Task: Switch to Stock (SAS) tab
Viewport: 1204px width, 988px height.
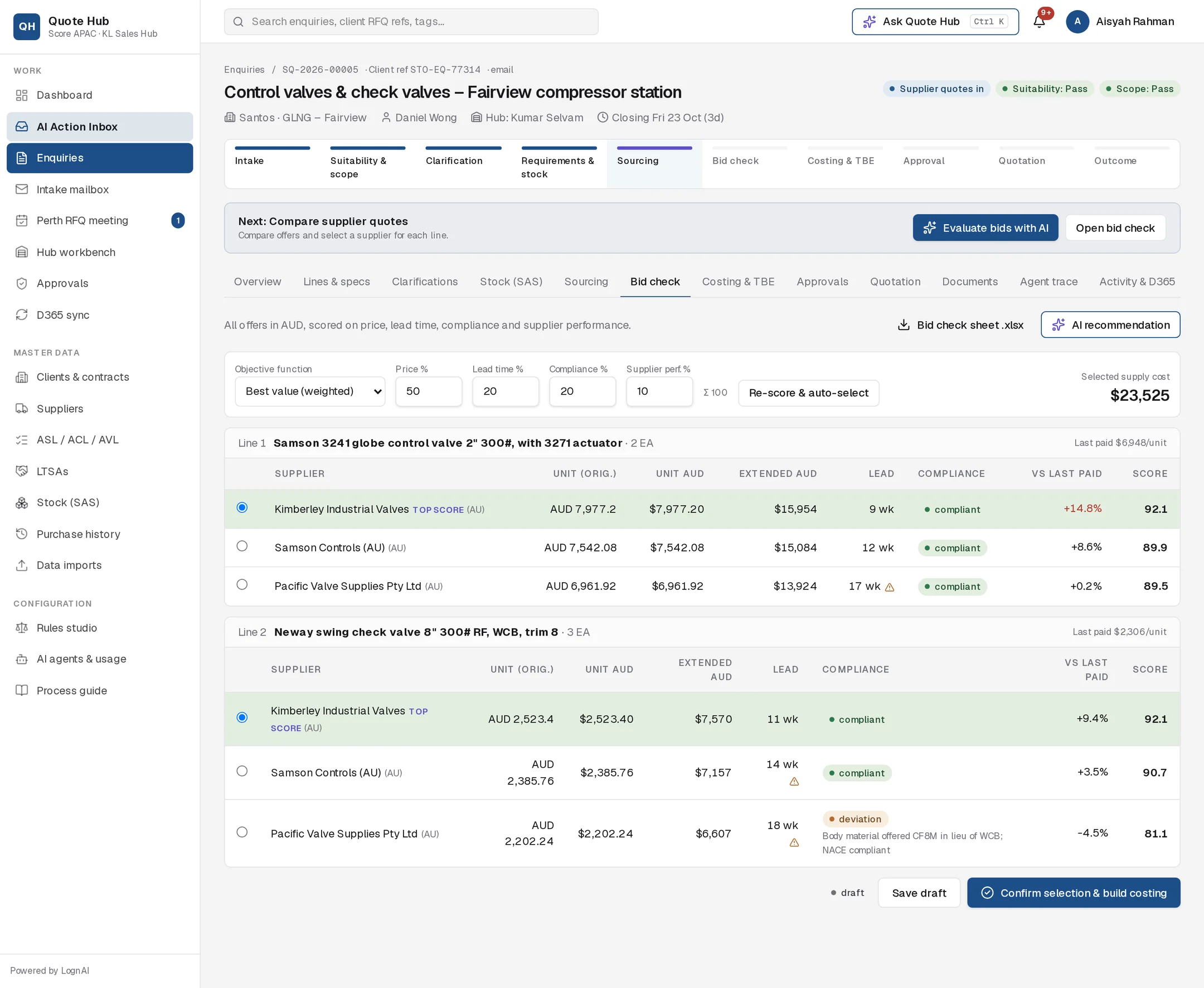Action: pyautogui.click(x=511, y=282)
